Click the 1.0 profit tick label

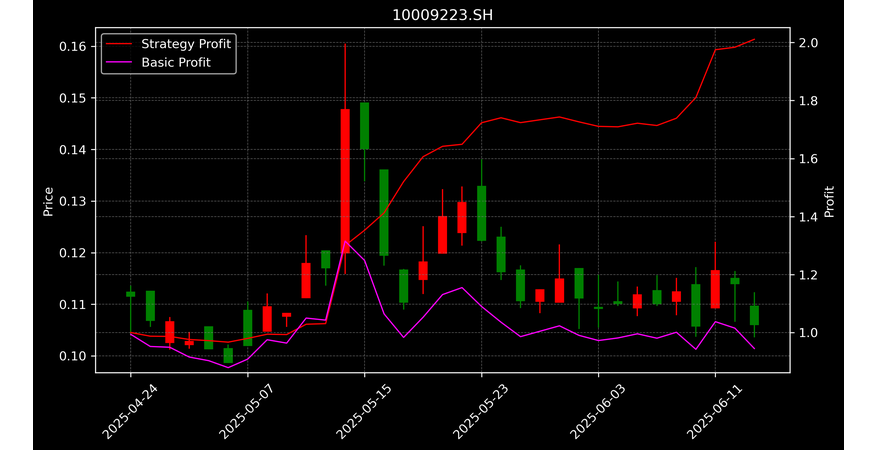point(808,333)
